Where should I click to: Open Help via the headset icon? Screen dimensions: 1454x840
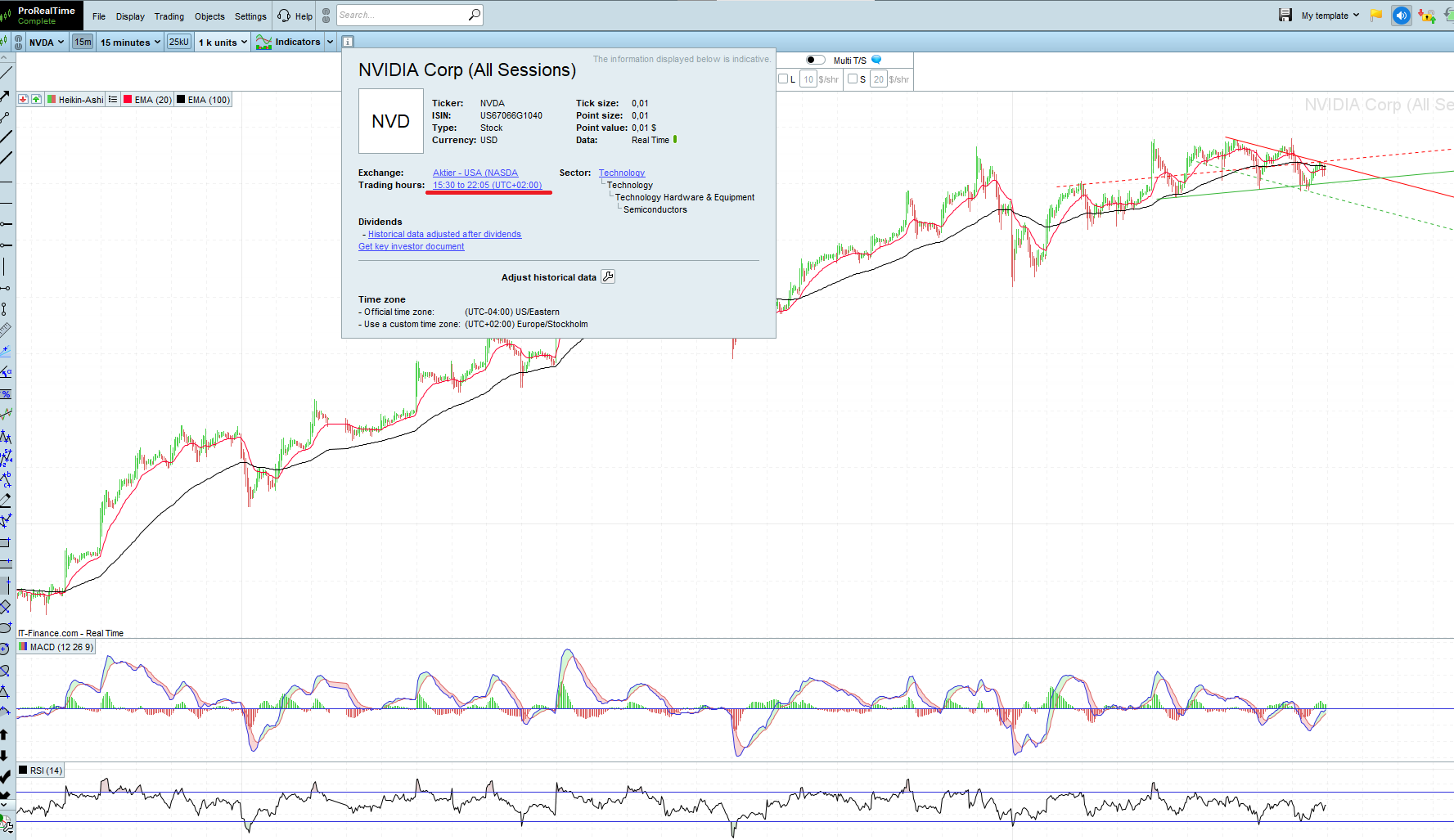[x=284, y=16]
